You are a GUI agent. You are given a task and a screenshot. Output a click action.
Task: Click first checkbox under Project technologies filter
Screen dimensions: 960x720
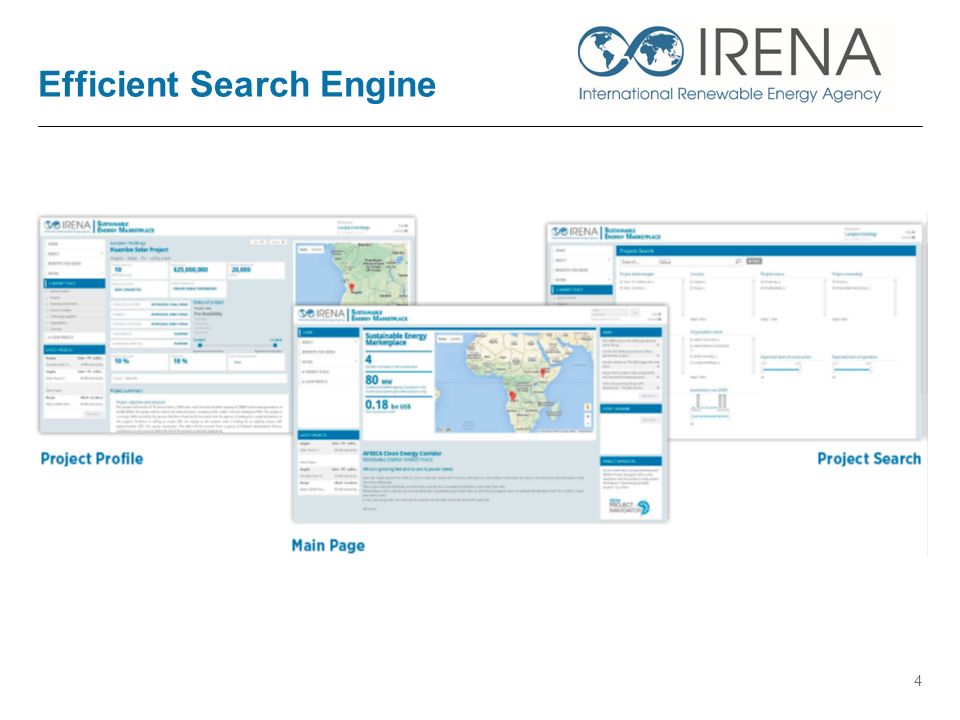pyautogui.click(x=621, y=282)
